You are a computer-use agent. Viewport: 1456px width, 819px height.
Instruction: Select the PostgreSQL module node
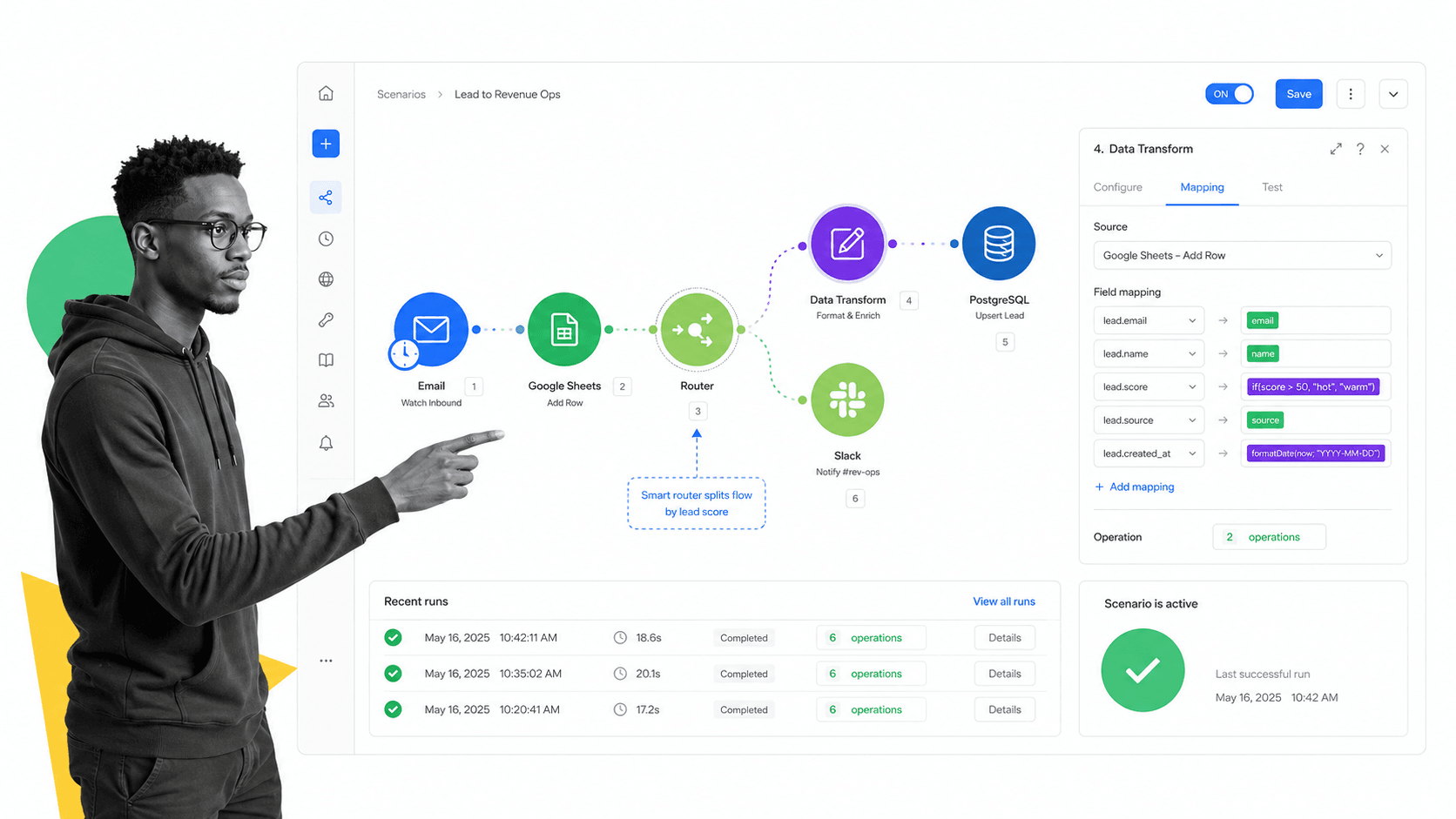tap(999, 243)
